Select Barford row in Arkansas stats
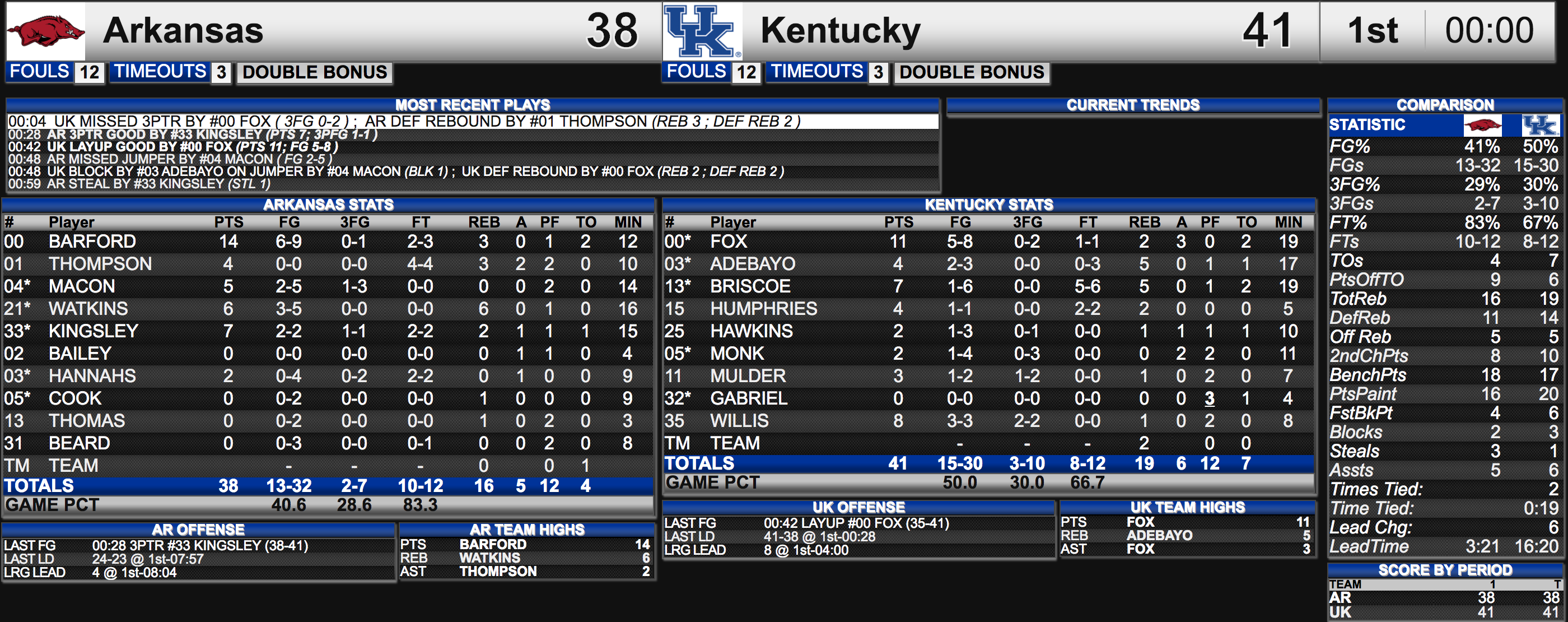Viewport: 1568px width, 622px height. (x=328, y=242)
